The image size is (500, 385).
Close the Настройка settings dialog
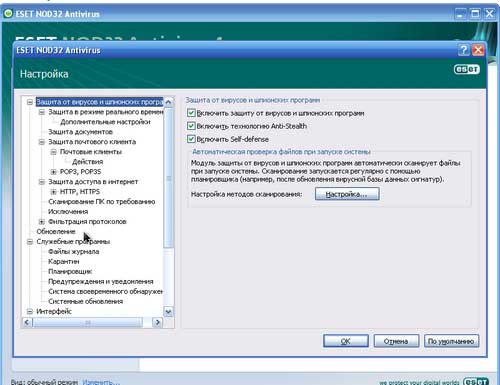pyautogui.click(x=478, y=50)
